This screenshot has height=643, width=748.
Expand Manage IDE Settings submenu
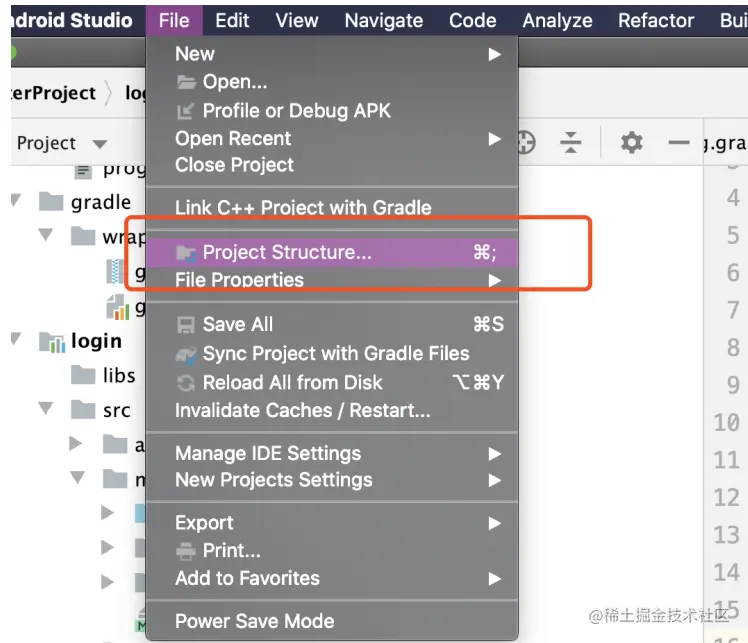[332, 453]
